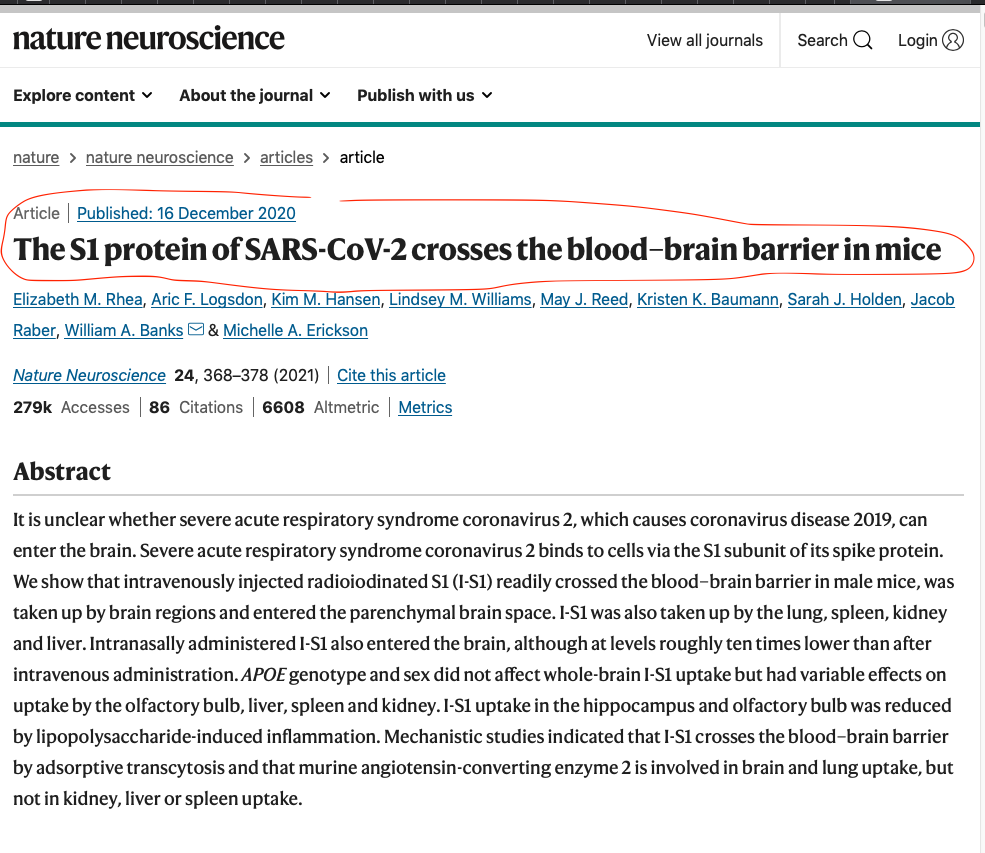Click the Published: 16 December 2020 link

point(186,213)
